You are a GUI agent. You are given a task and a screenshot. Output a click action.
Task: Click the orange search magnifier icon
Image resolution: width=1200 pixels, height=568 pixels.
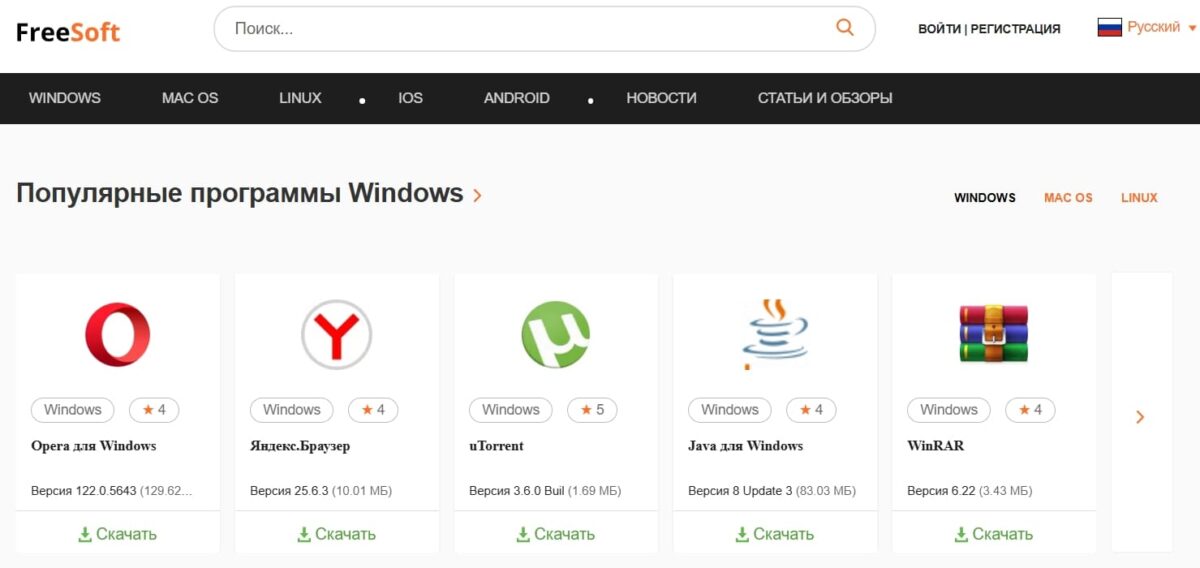(x=845, y=28)
